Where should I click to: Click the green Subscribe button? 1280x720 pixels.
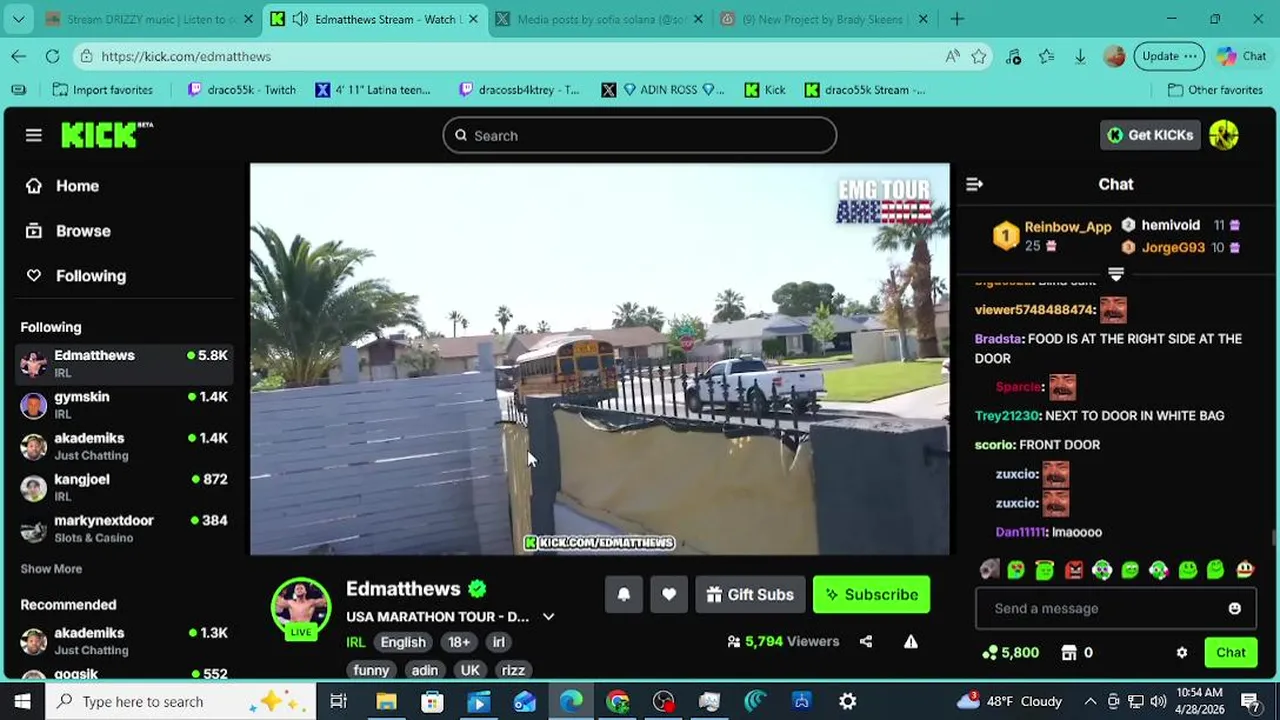pyautogui.click(x=871, y=595)
